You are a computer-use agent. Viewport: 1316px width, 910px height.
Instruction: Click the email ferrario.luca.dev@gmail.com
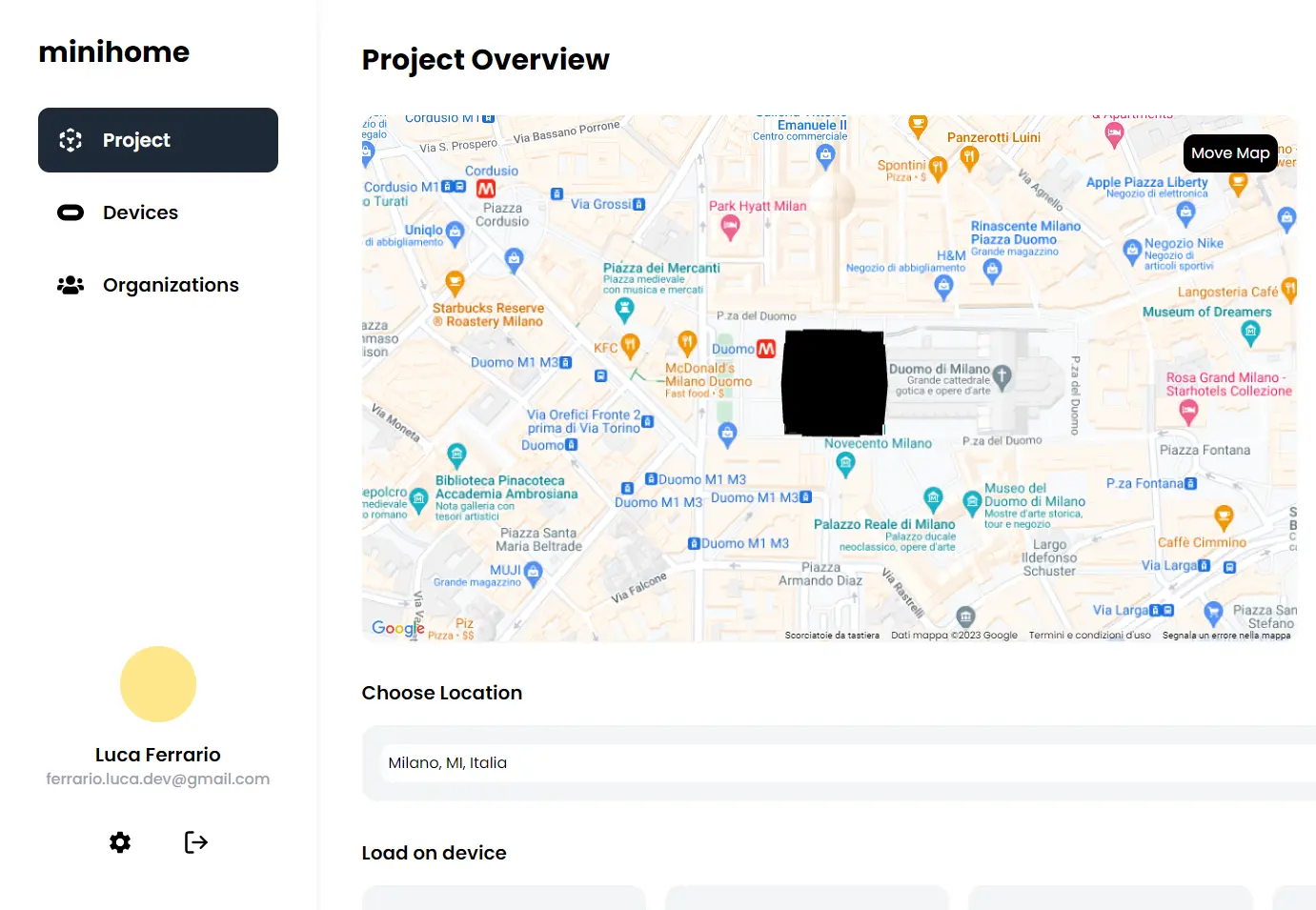tap(158, 779)
